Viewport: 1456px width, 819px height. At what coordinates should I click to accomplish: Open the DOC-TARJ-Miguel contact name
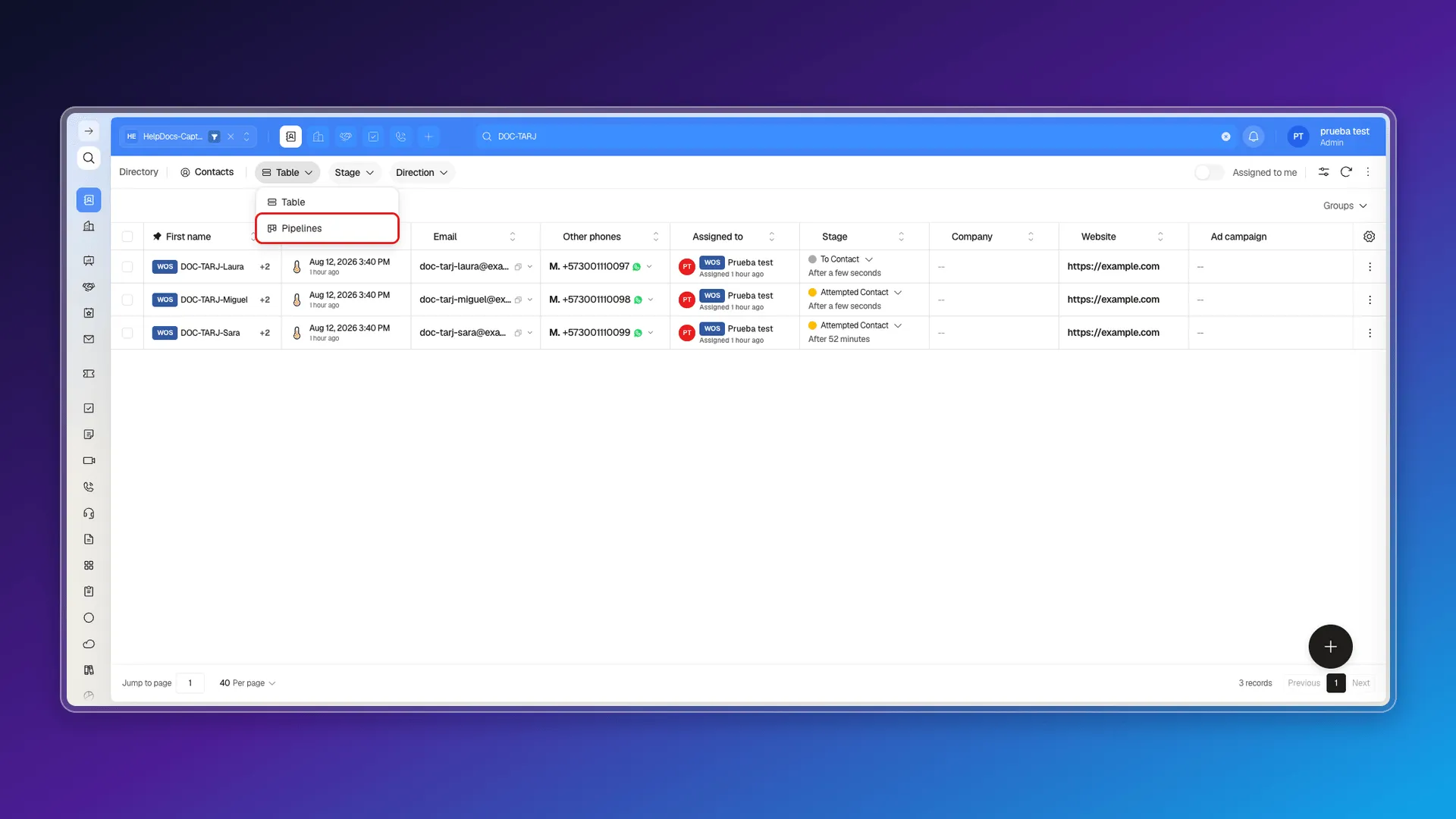point(214,300)
